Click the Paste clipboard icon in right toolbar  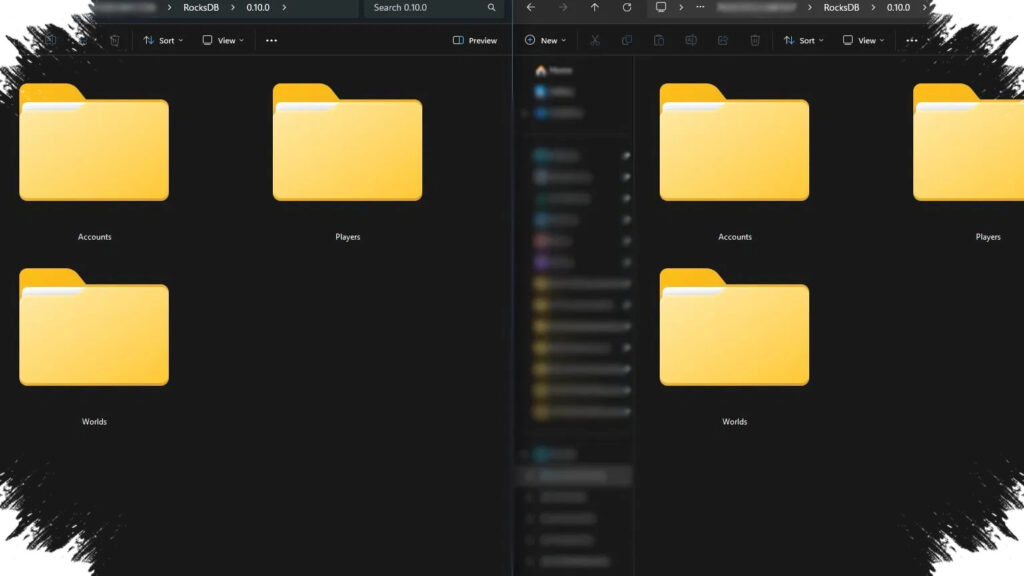[659, 40]
